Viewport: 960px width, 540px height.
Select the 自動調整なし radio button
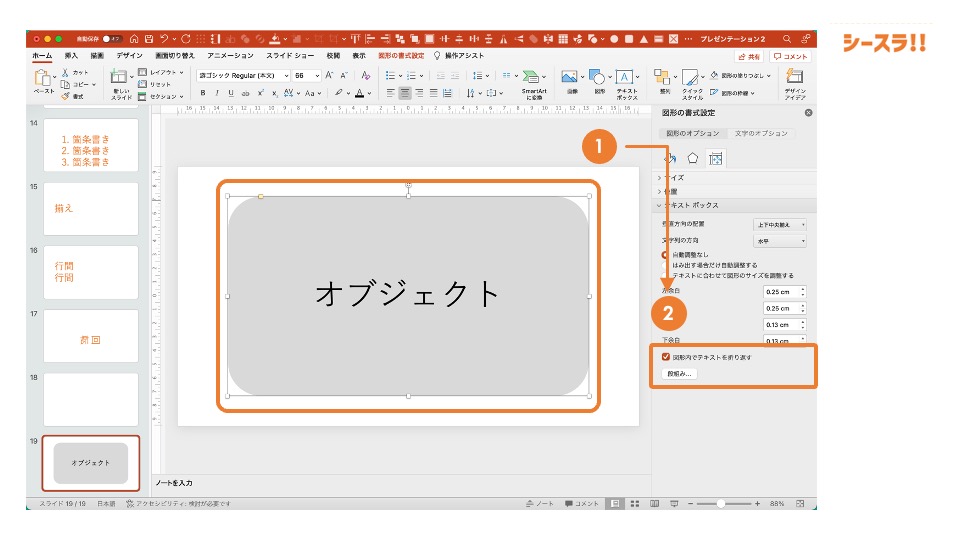click(x=664, y=255)
